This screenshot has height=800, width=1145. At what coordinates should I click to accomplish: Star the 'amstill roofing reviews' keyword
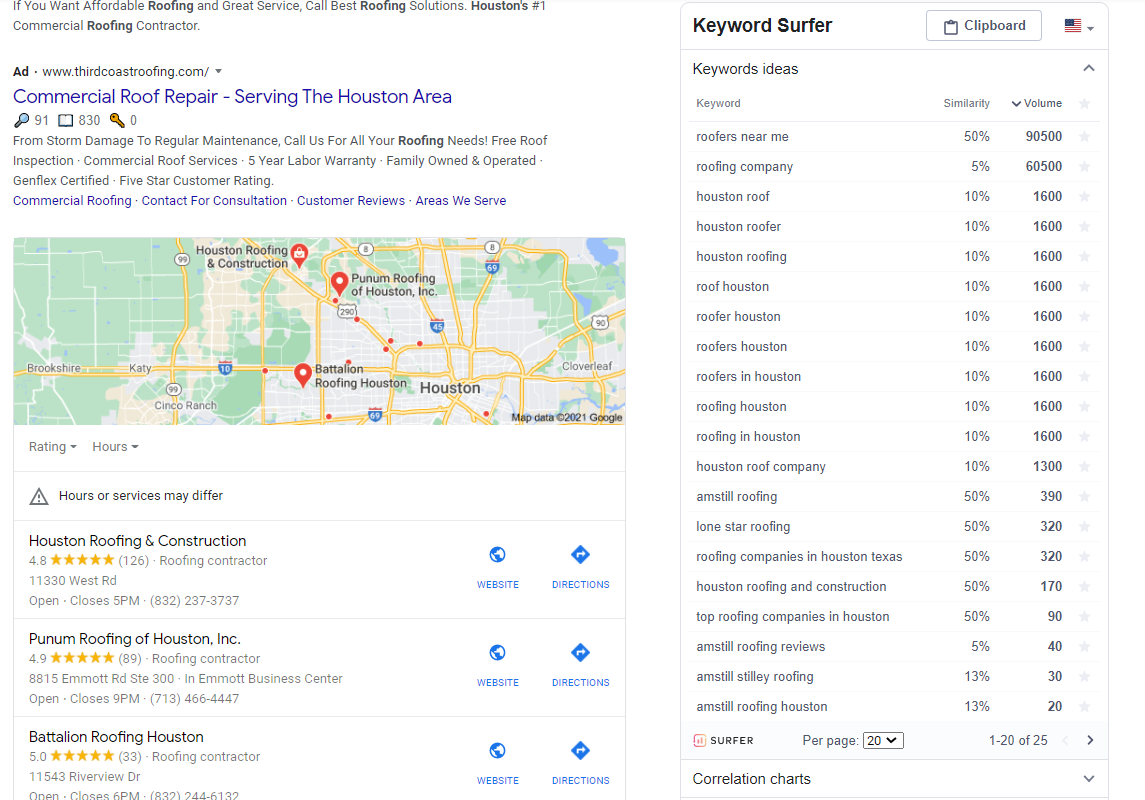tap(1084, 647)
